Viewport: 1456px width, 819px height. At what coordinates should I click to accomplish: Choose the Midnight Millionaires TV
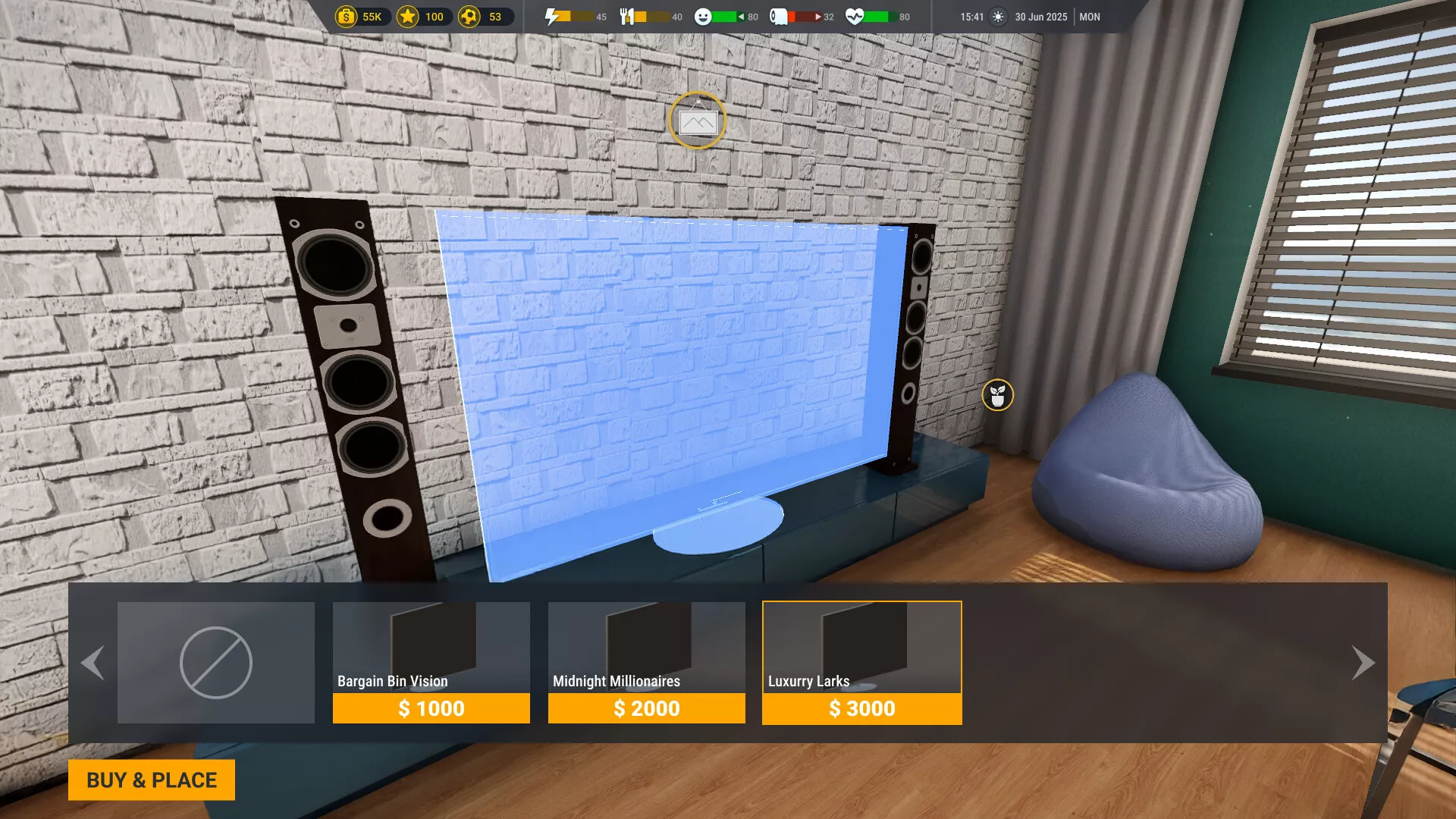[647, 662]
